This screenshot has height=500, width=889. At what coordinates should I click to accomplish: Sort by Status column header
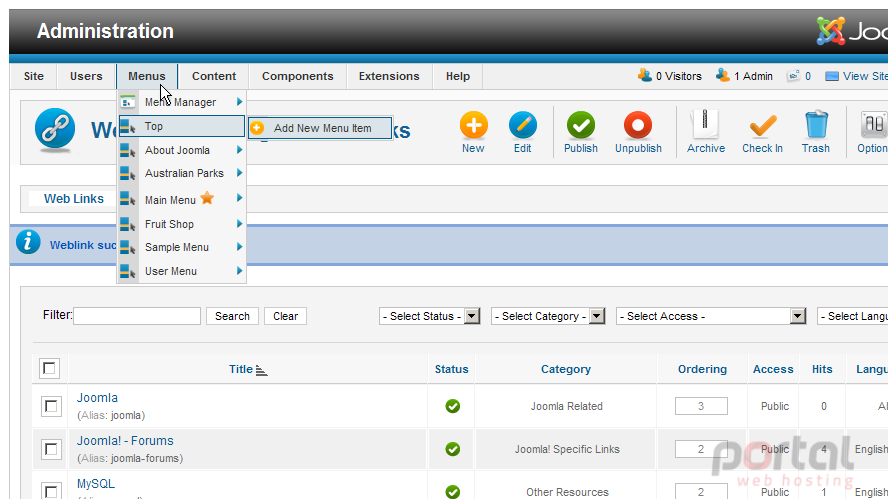point(451,369)
